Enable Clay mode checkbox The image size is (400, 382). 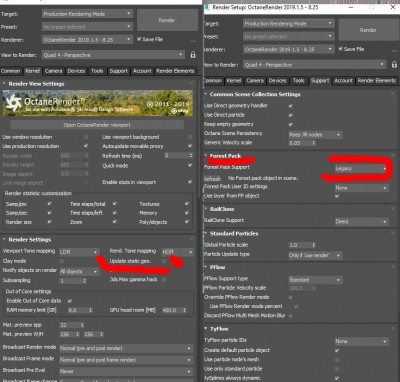coord(62,261)
